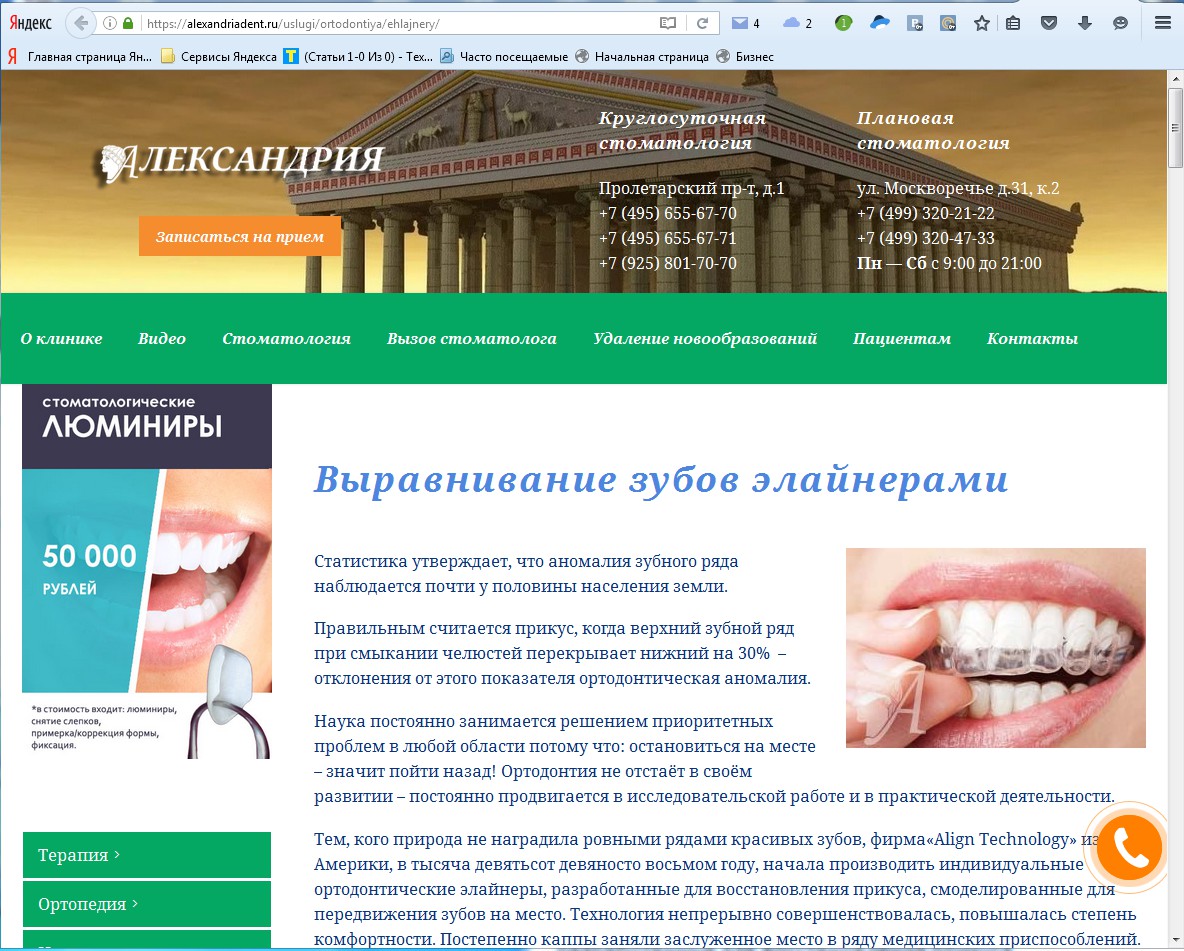The height and width of the screenshot is (951, 1184).
Task: Save page to Pocket icon
Action: tap(1049, 23)
